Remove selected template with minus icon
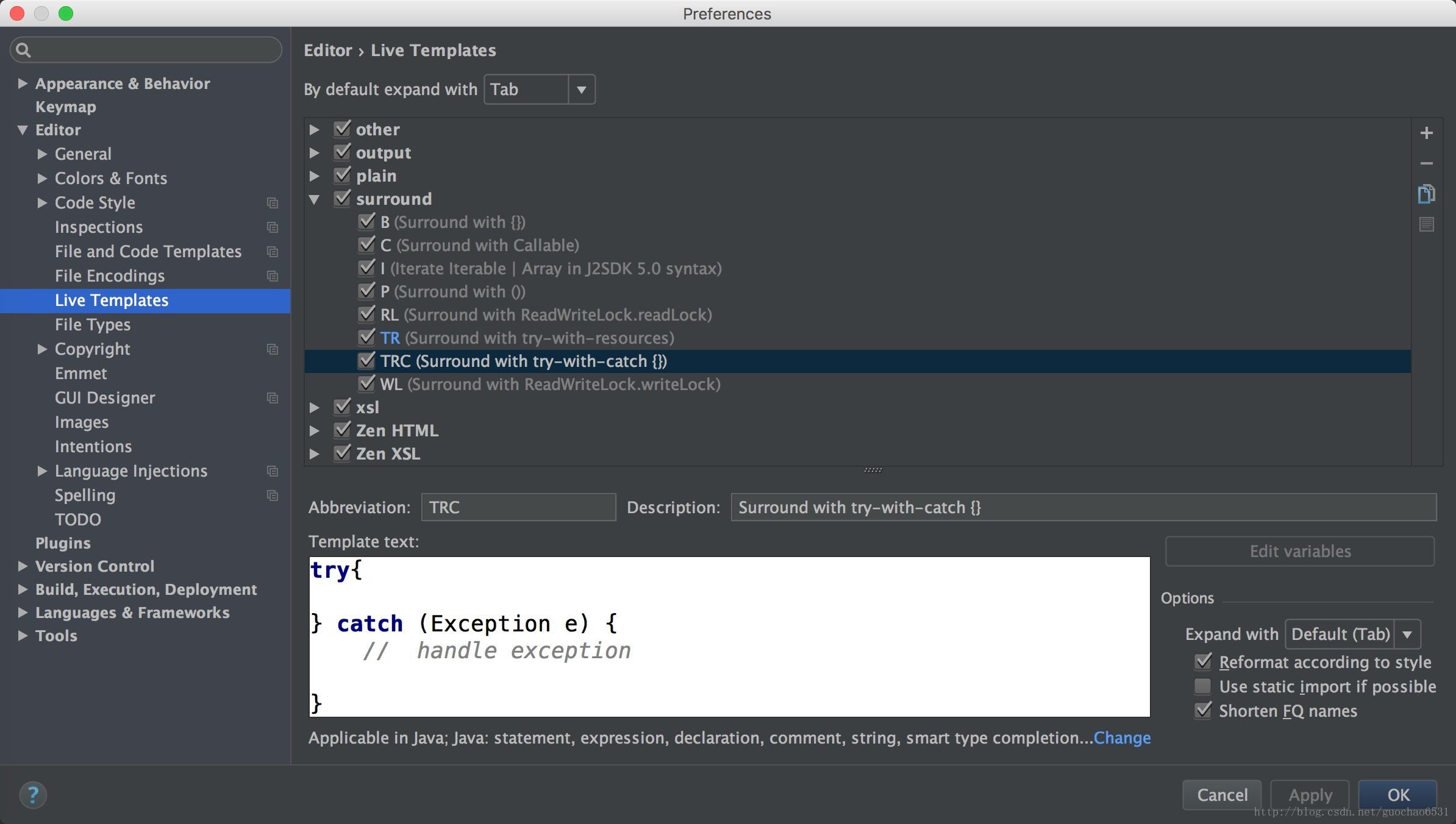Screen dimensions: 1456x824 click(1426, 163)
